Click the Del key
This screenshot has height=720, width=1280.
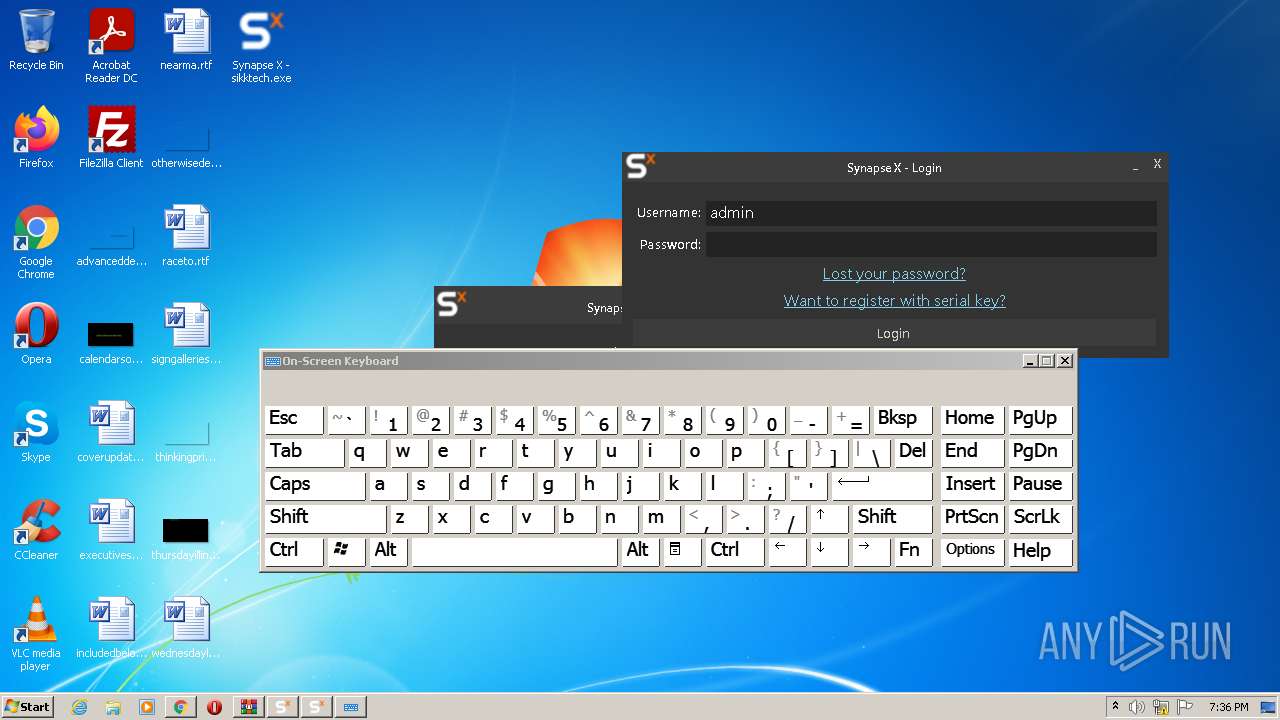click(x=913, y=452)
